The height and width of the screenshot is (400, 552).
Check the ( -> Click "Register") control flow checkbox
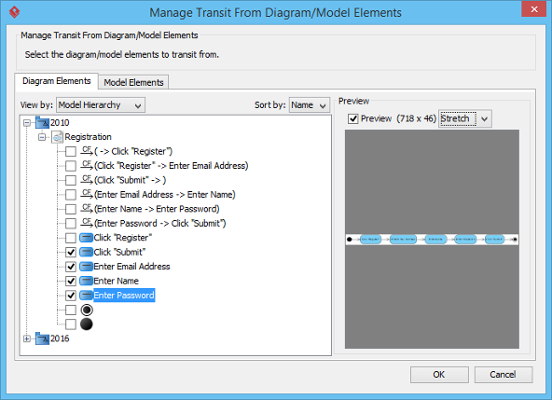(x=71, y=151)
